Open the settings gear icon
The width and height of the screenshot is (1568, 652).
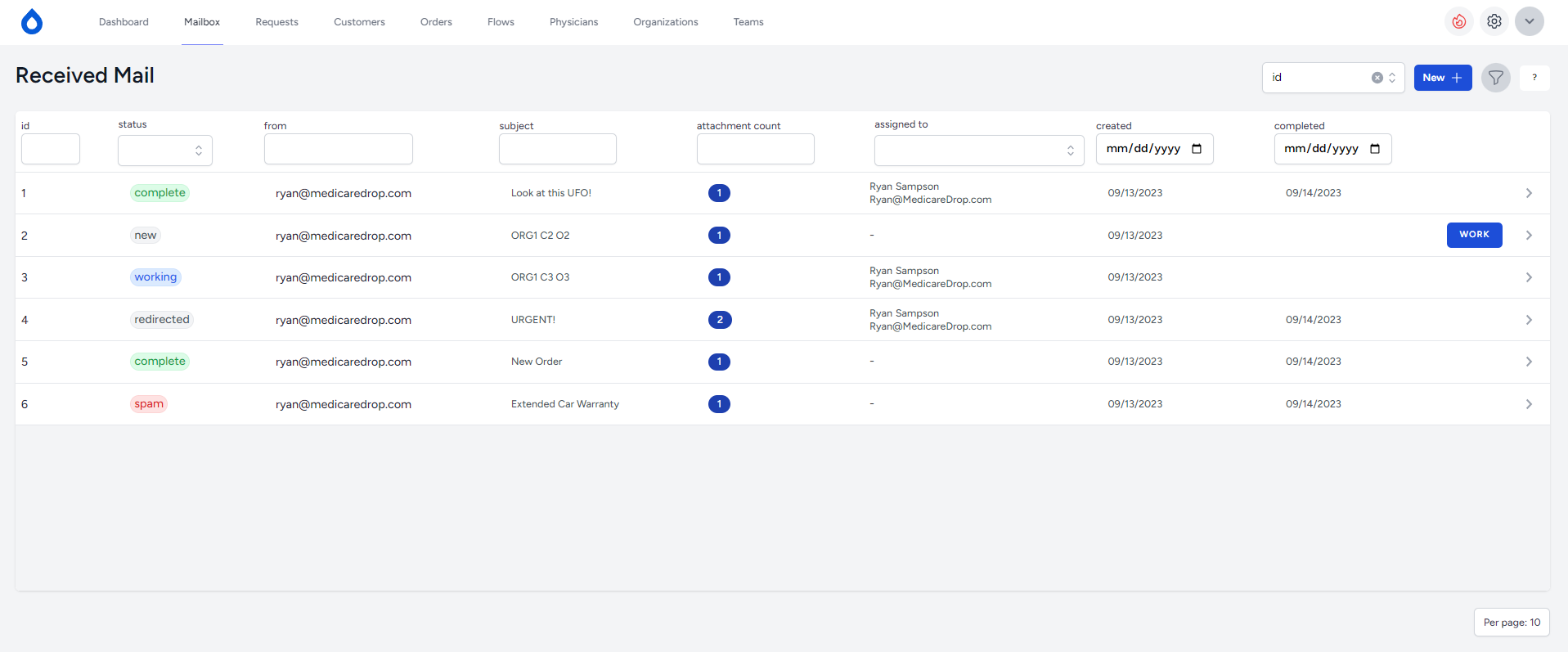pyautogui.click(x=1494, y=22)
